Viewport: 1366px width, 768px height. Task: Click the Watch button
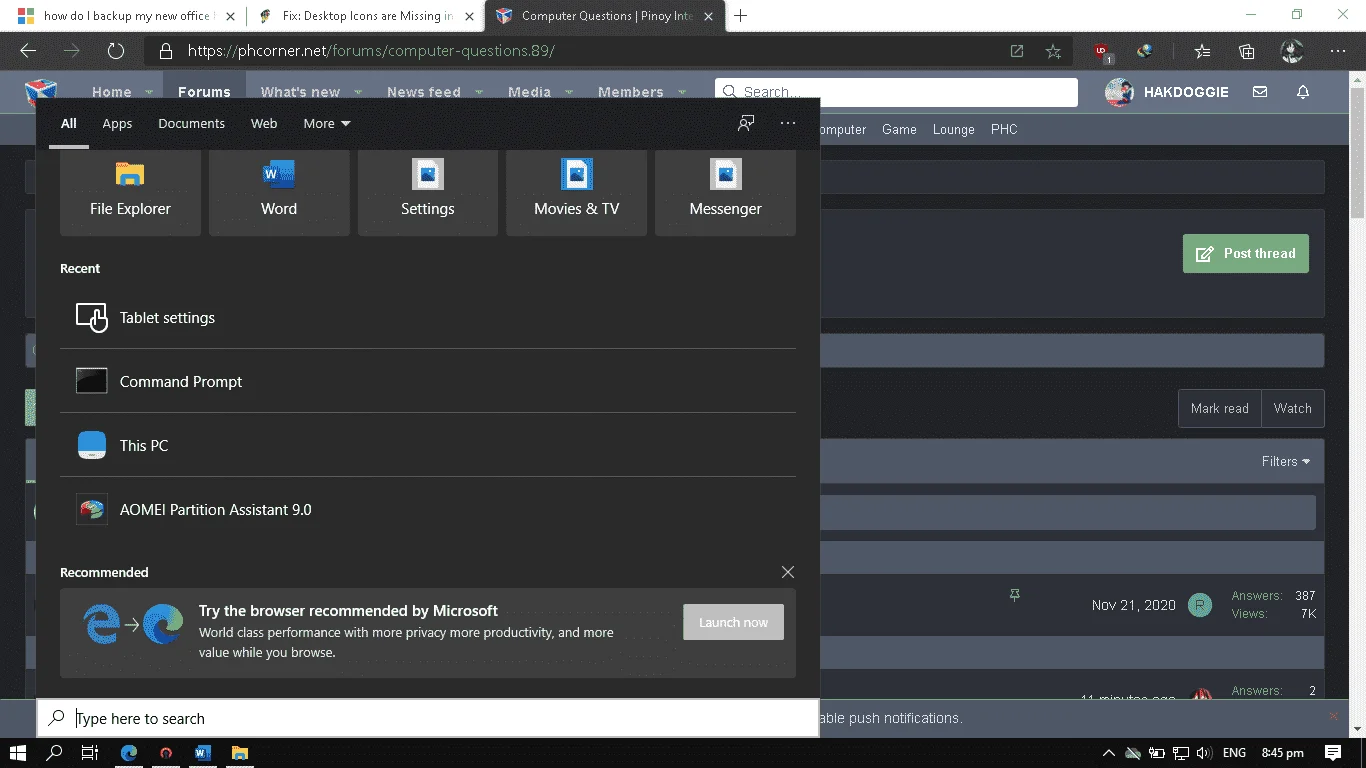click(x=1293, y=408)
